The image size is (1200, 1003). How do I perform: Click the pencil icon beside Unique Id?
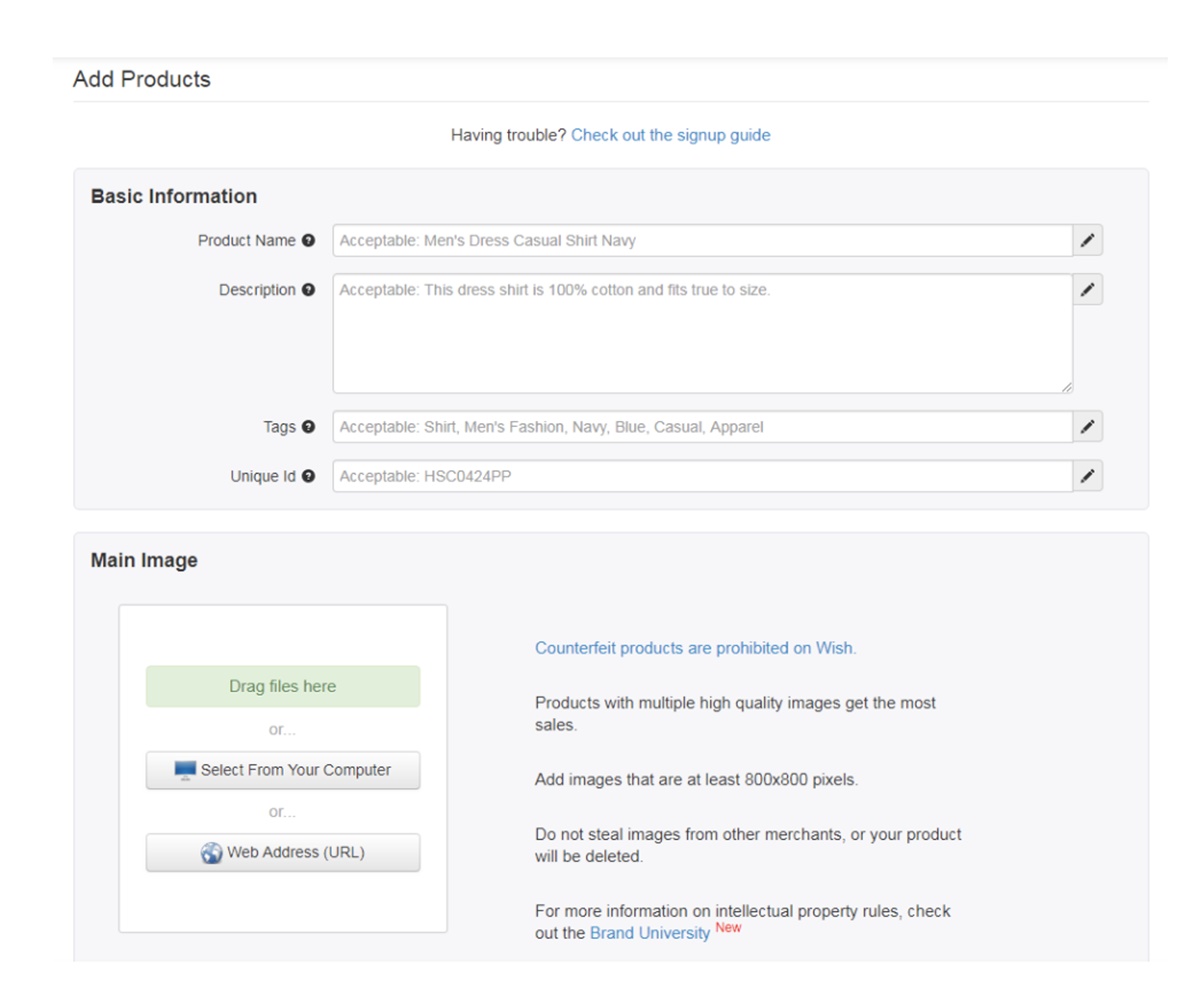coord(1088,477)
